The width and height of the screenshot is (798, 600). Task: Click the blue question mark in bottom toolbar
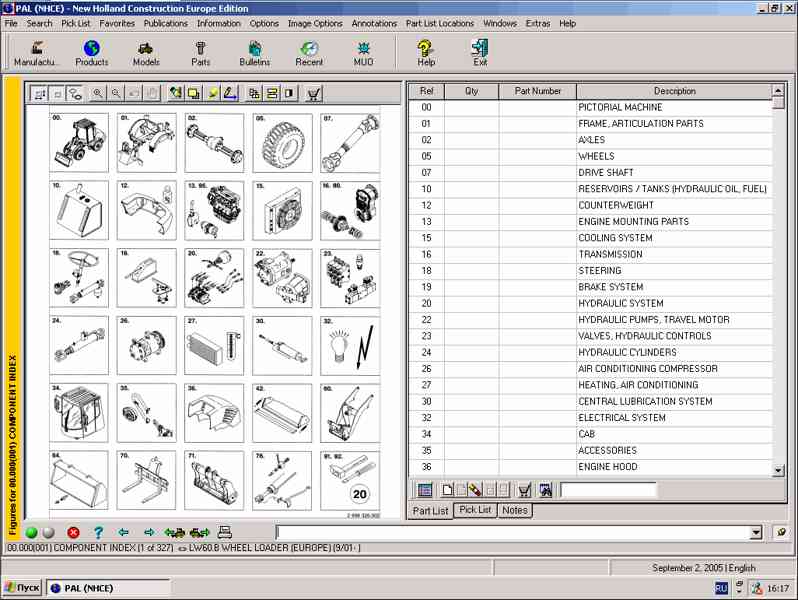[x=98, y=532]
